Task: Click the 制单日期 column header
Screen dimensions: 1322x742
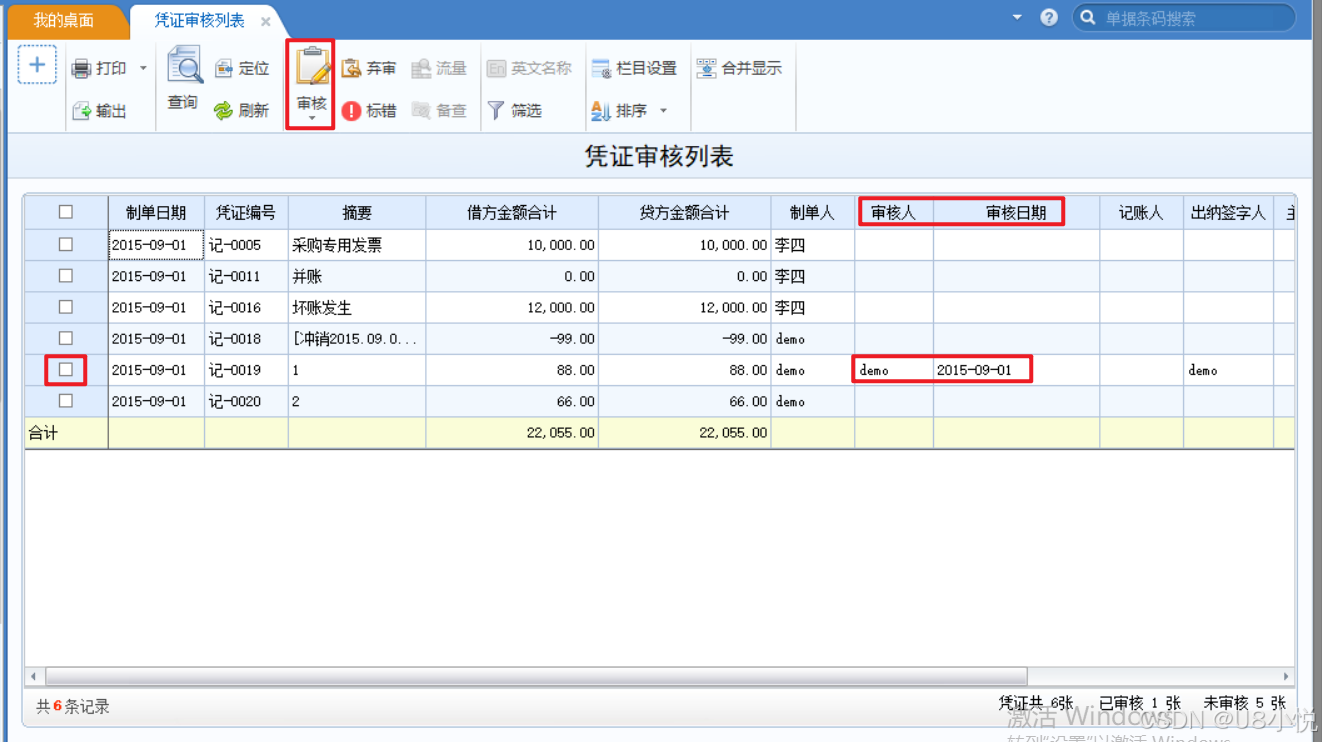Action: tap(156, 212)
